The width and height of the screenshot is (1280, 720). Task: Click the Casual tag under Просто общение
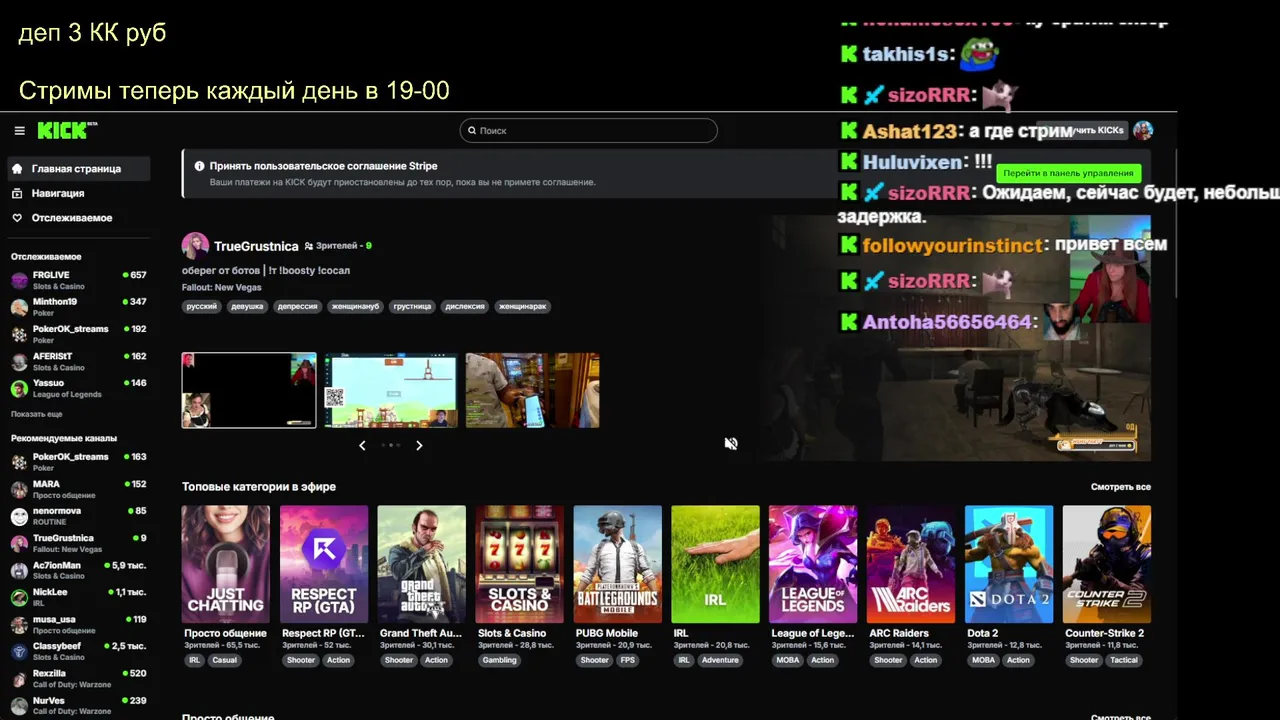(x=224, y=660)
